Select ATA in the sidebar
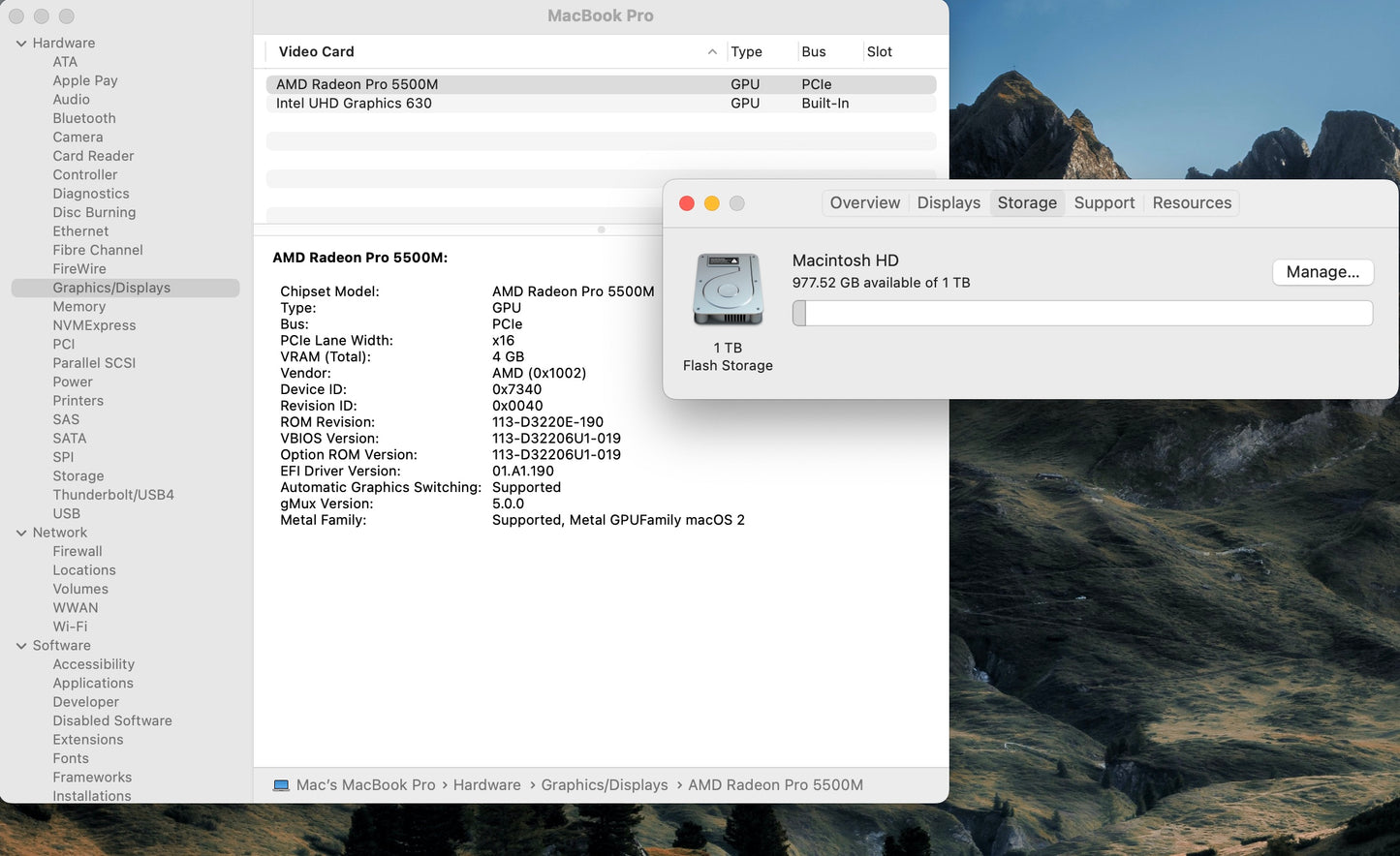Screen dimensions: 1400x856 [x=65, y=62]
